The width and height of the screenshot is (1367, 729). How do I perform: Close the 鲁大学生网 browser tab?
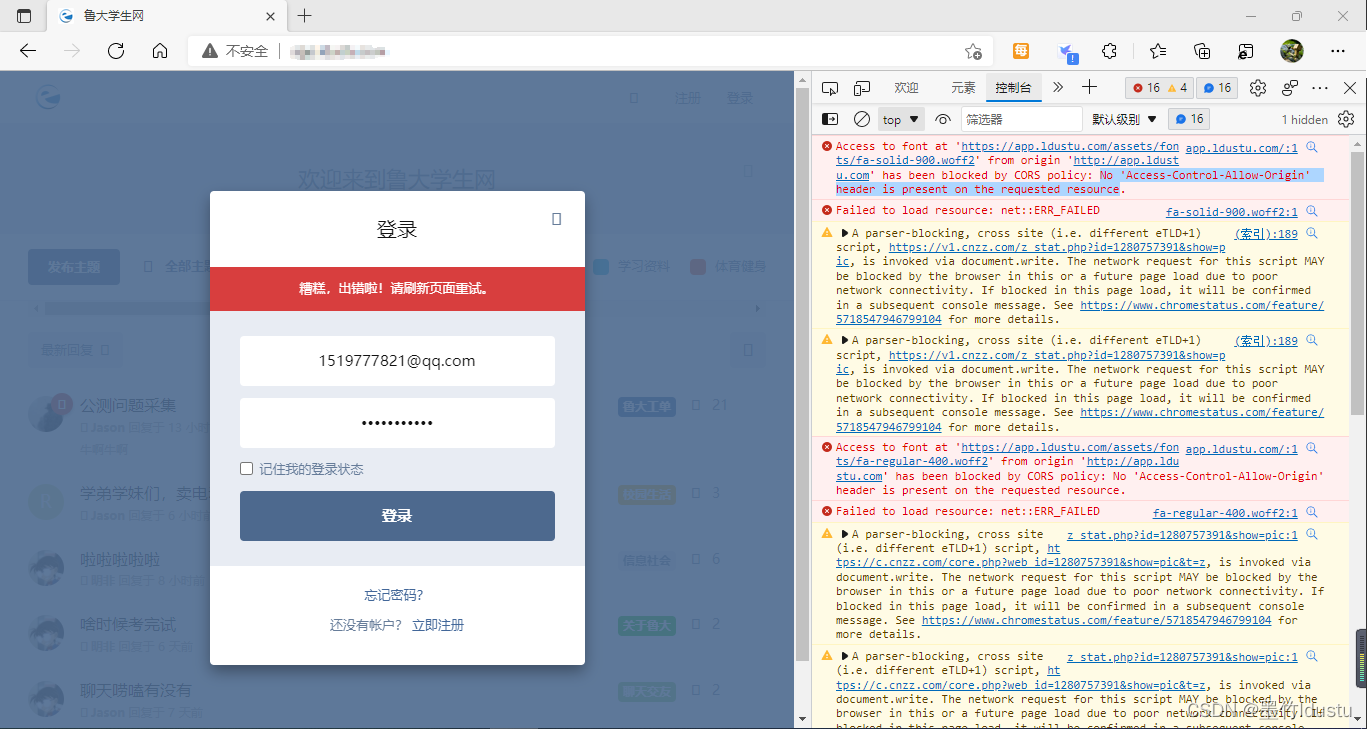point(270,16)
